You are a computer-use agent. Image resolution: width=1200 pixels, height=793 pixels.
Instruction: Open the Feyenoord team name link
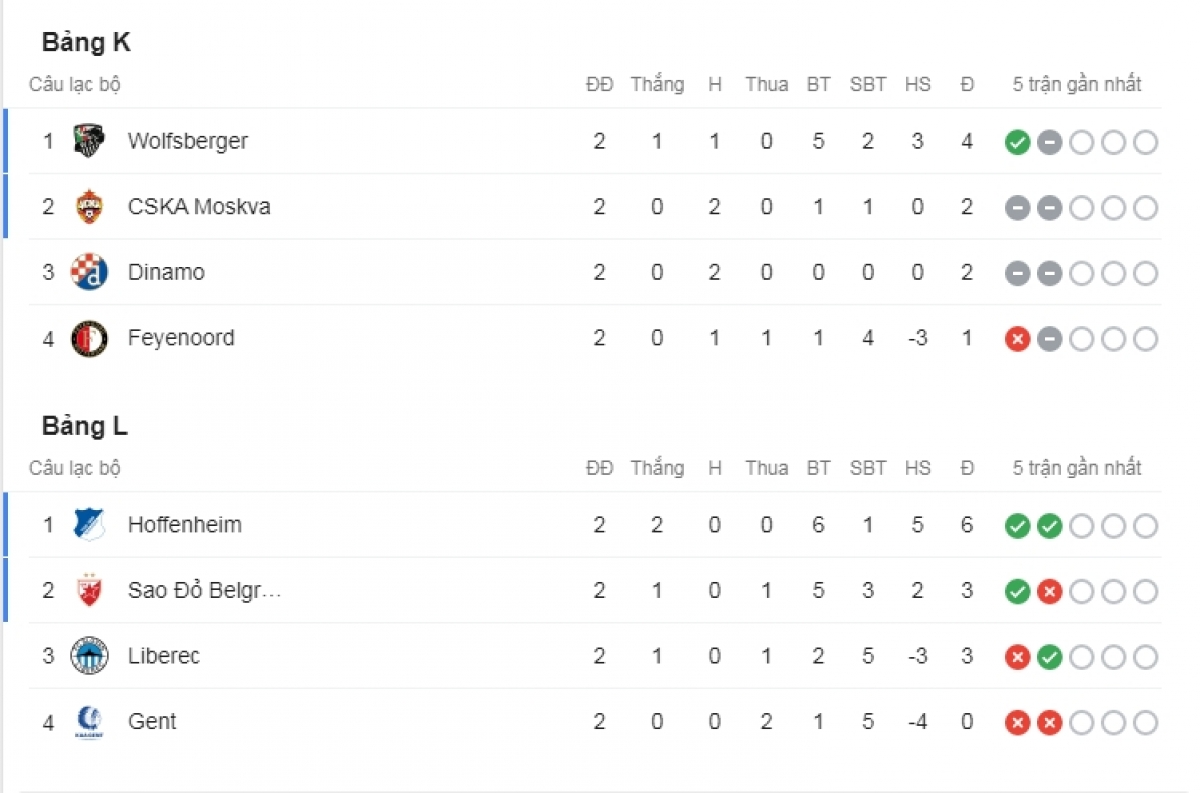181,338
